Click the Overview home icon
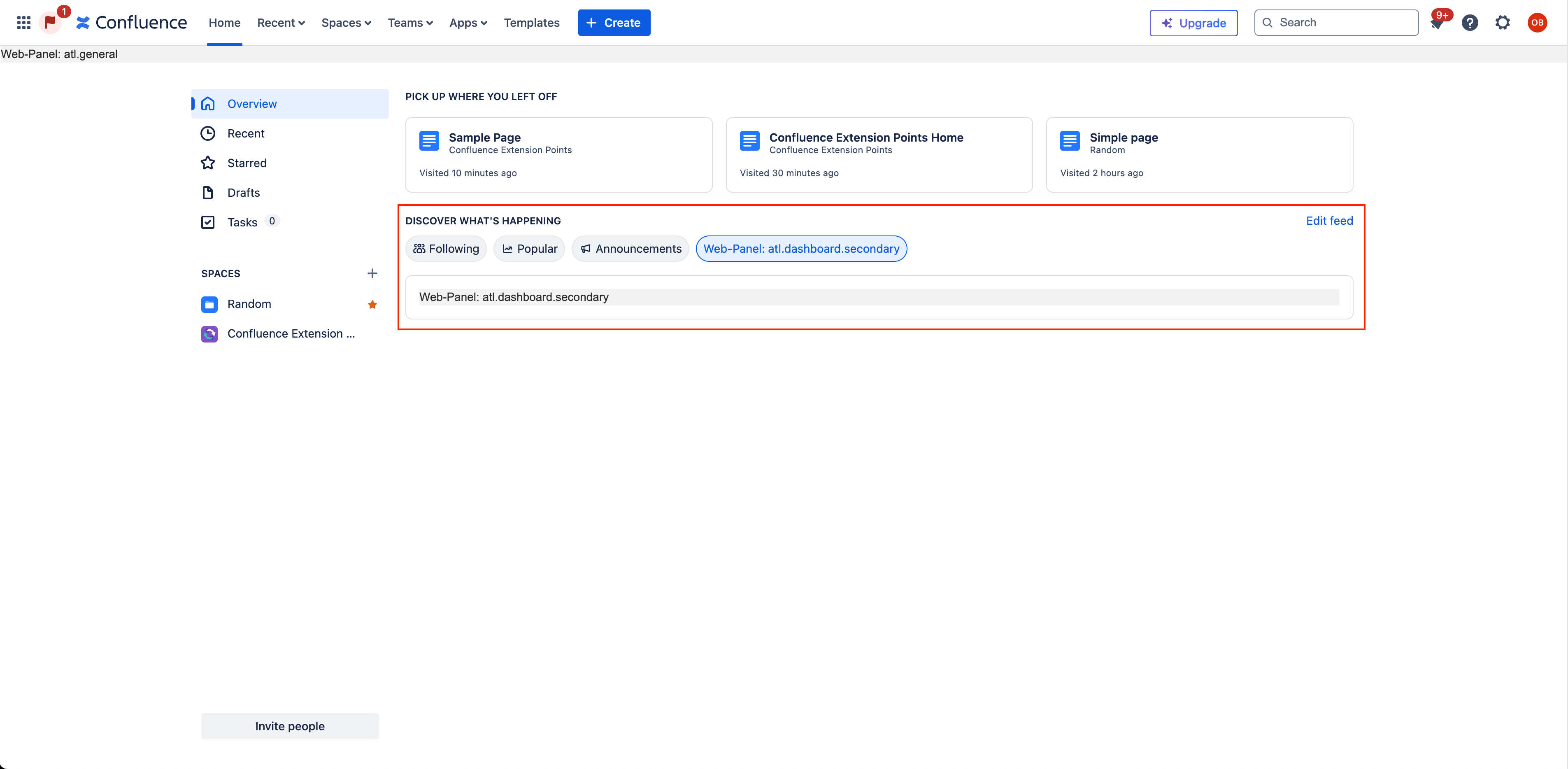This screenshot has height=769, width=1568. coord(207,103)
